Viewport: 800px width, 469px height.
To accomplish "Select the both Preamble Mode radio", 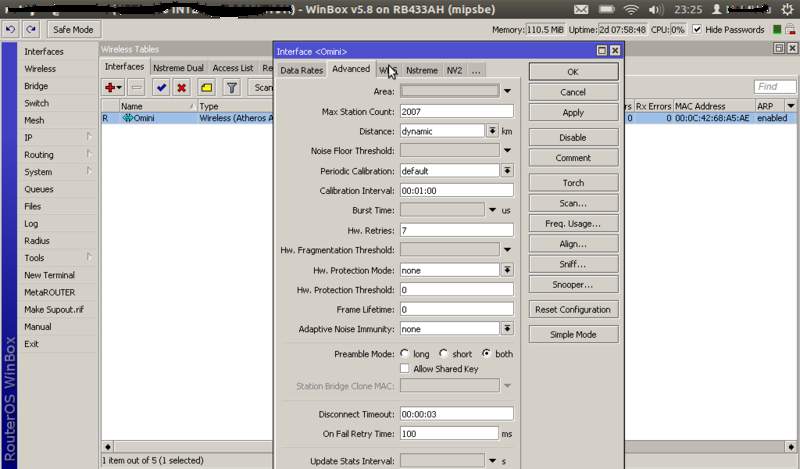I will click(486, 353).
